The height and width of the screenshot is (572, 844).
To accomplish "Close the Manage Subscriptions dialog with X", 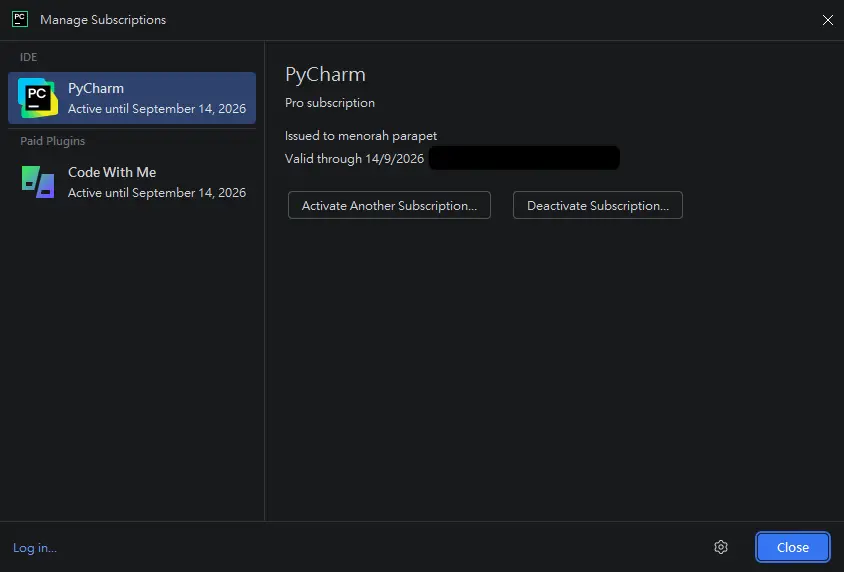I will [828, 20].
